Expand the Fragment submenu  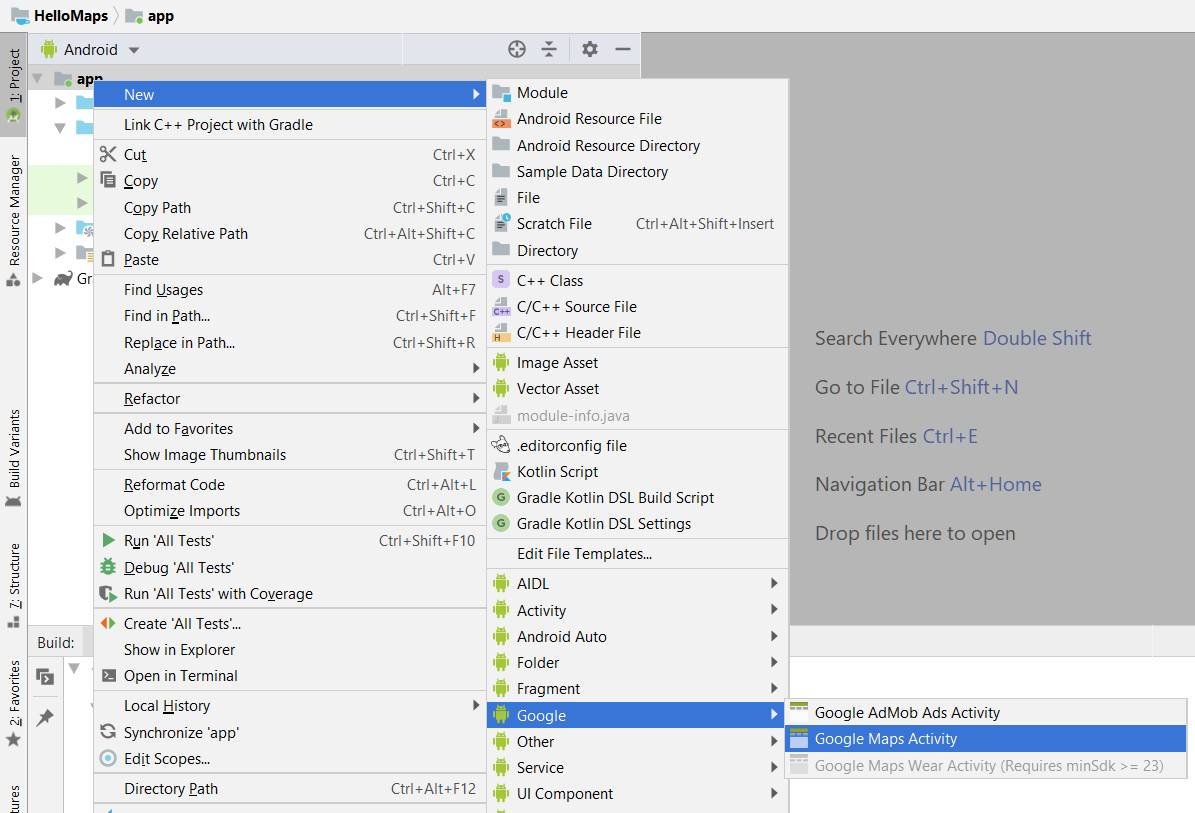coord(637,688)
